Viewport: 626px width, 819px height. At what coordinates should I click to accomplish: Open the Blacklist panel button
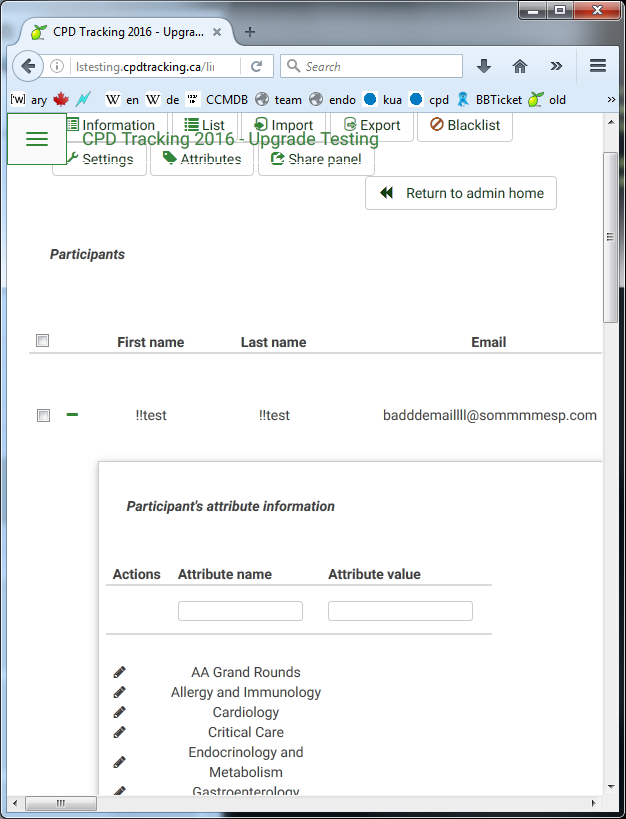(x=465, y=125)
